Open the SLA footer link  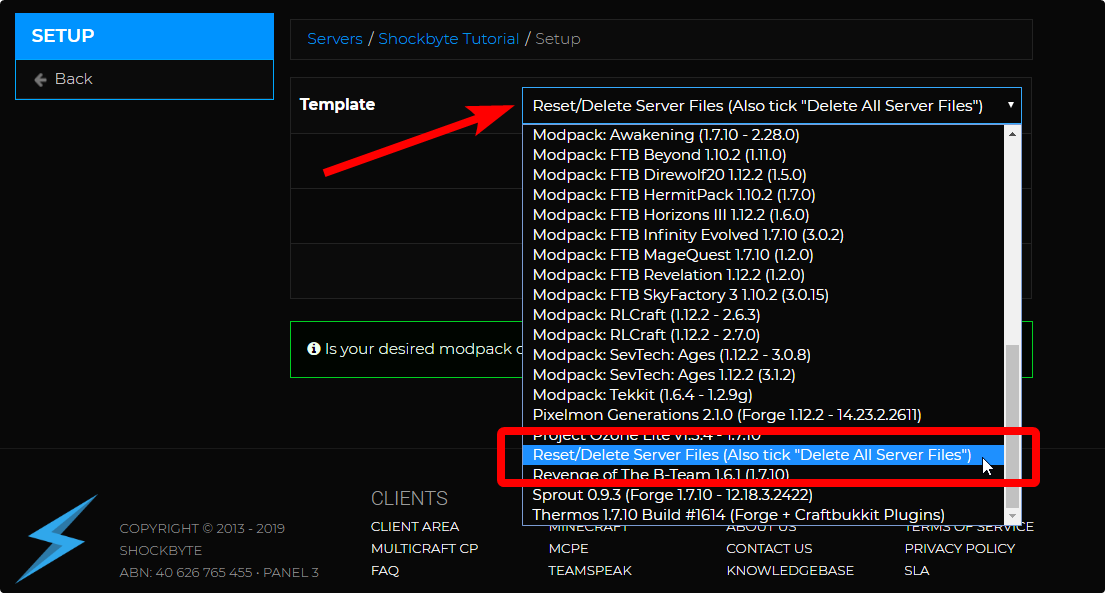(917, 570)
